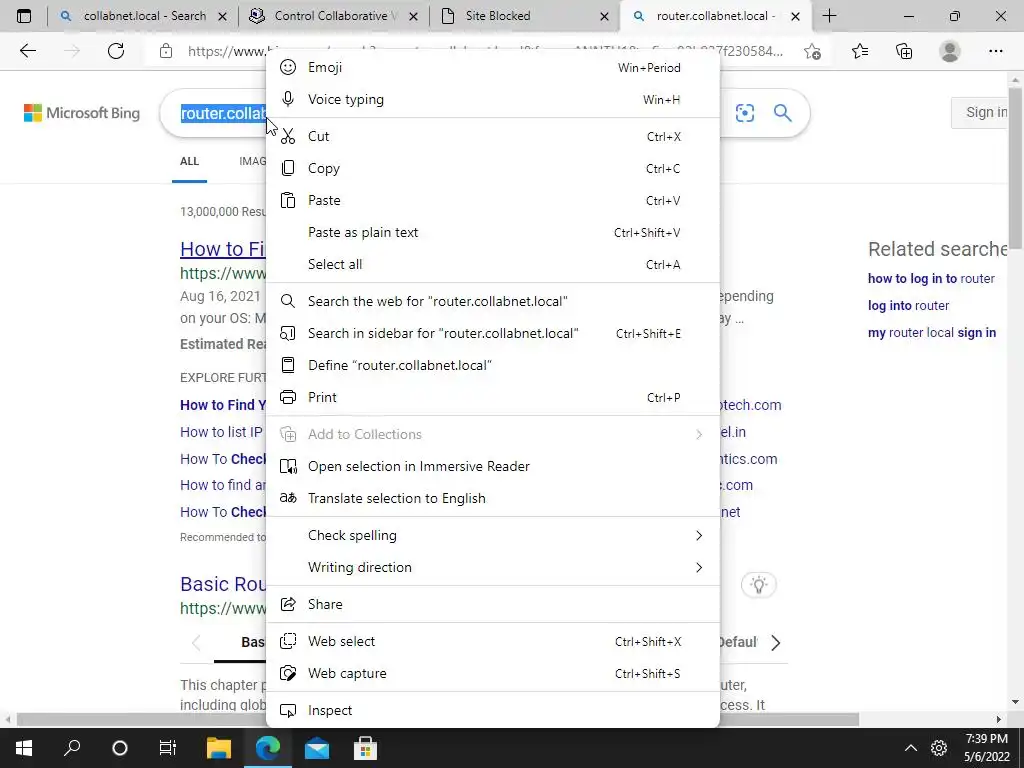Click How to list IP link
Viewport: 1024px width, 768px height.
click(222, 432)
